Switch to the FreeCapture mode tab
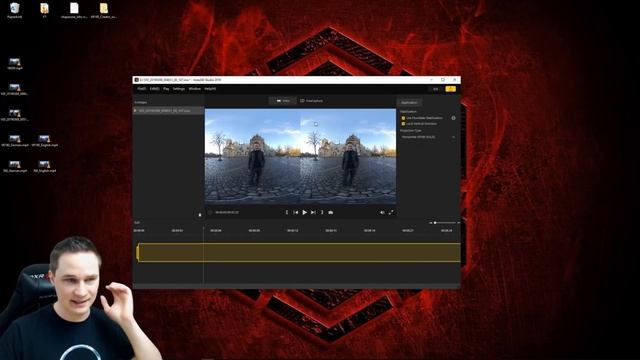 (311, 100)
